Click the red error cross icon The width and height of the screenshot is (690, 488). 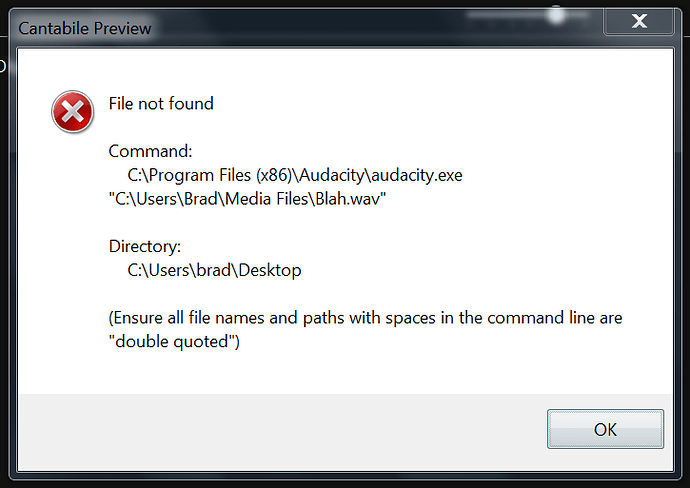[x=72, y=112]
